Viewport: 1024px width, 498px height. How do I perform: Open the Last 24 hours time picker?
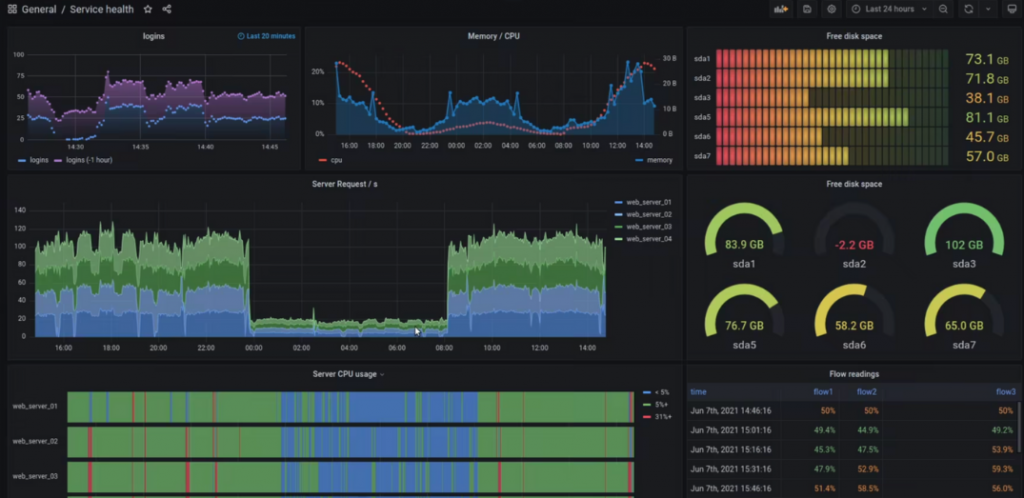point(889,9)
